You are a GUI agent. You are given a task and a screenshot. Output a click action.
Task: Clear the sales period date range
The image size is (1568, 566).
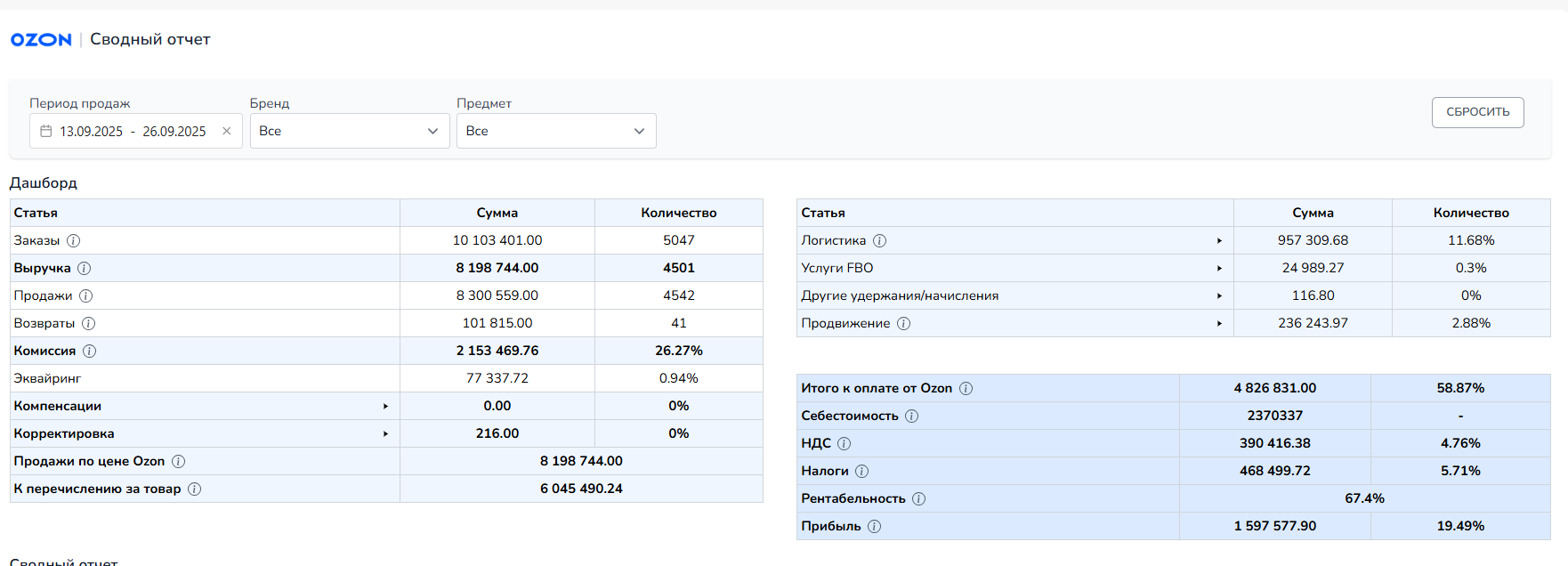click(226, 131)
